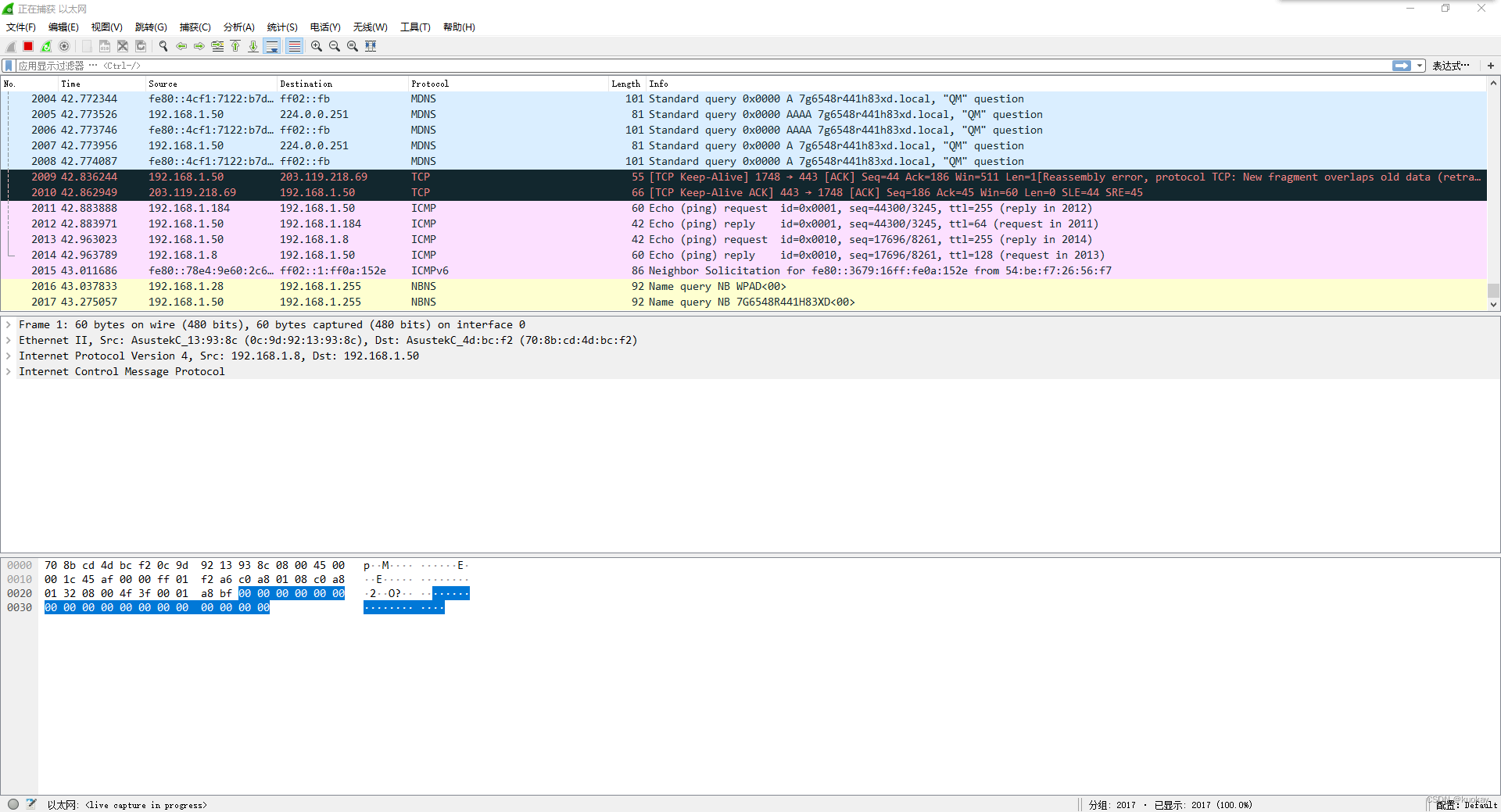
Task: Sort packets by the Destination column header
Action: point(342,84)
